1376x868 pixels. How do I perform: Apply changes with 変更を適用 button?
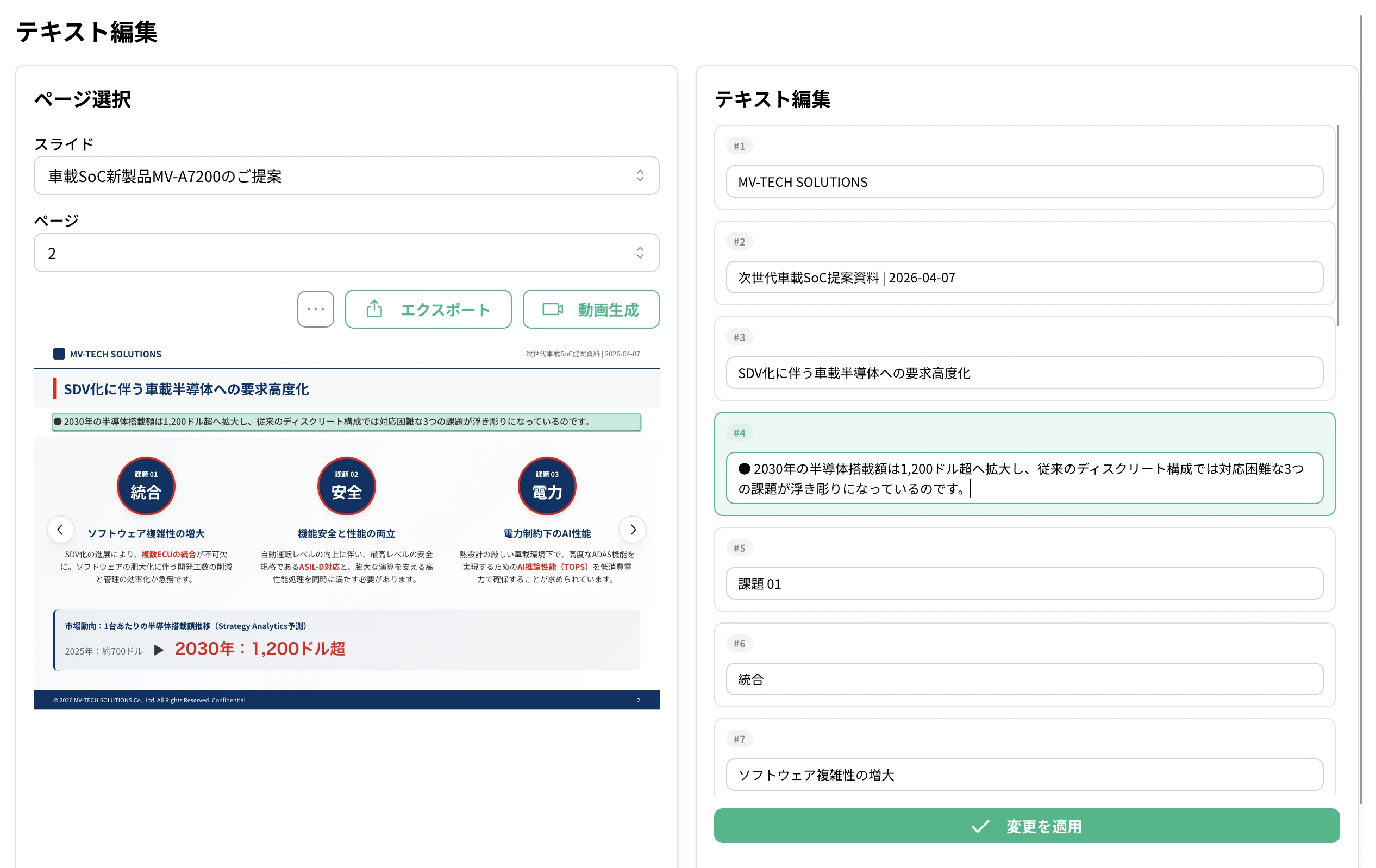click(x=1026, y=826)
